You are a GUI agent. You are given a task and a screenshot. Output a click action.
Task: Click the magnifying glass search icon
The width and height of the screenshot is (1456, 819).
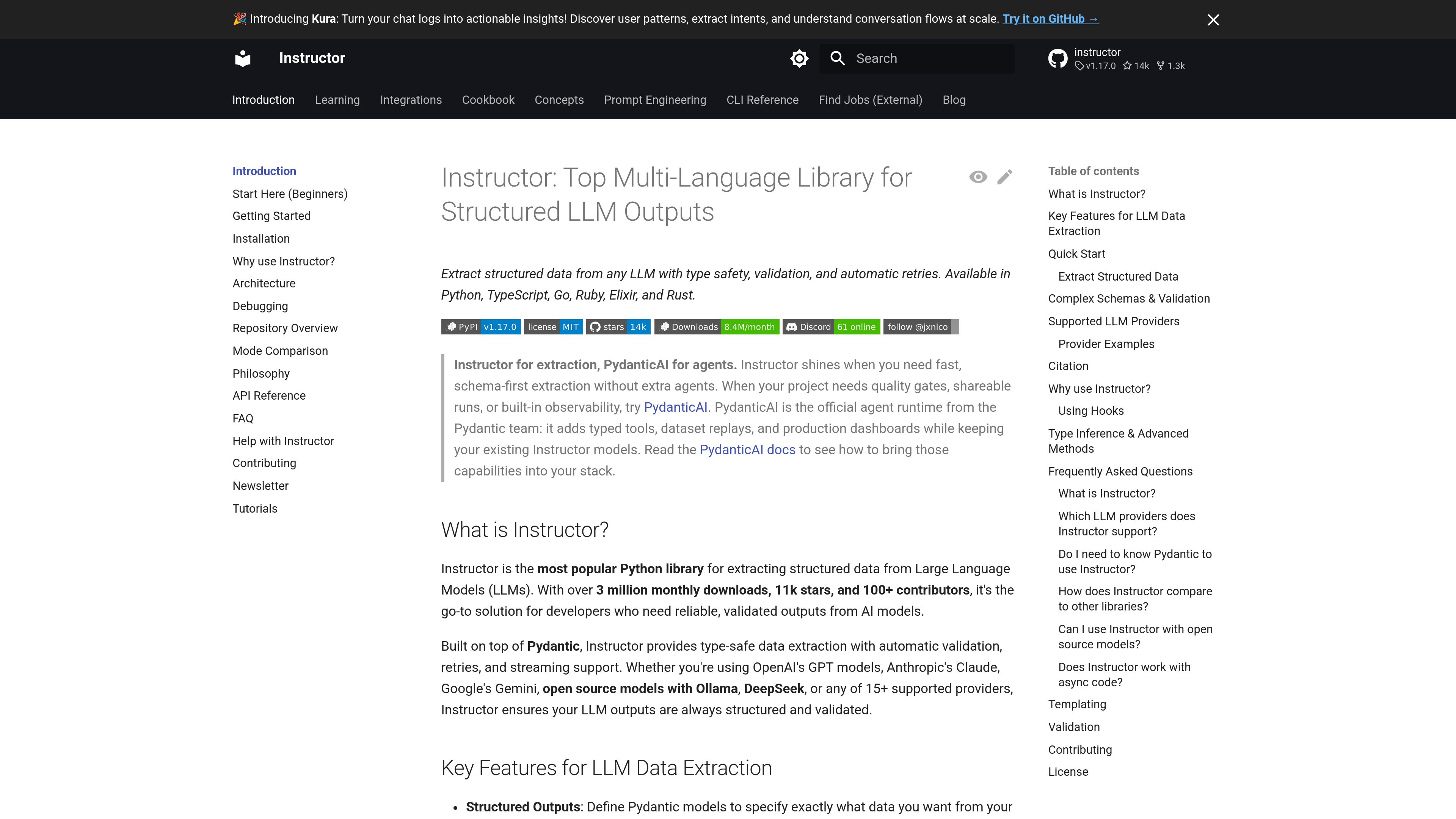[x=838, y=58]
